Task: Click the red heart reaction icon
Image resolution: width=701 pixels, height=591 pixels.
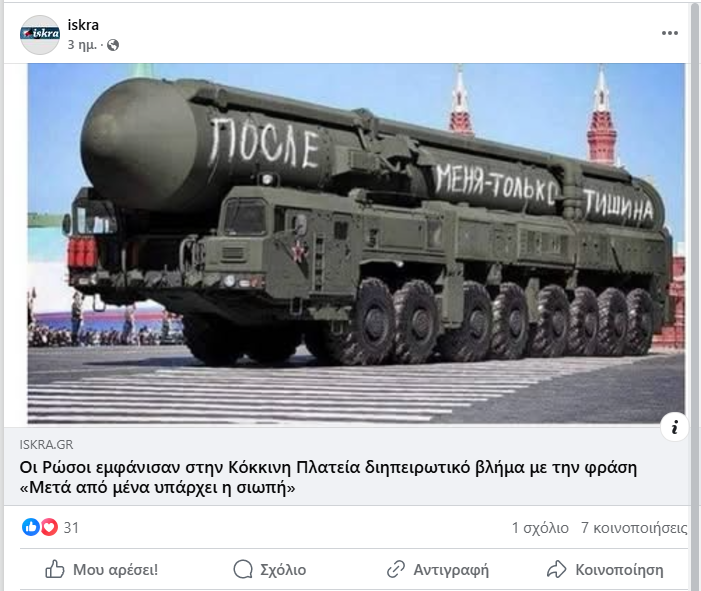Action: coord(49,527)
